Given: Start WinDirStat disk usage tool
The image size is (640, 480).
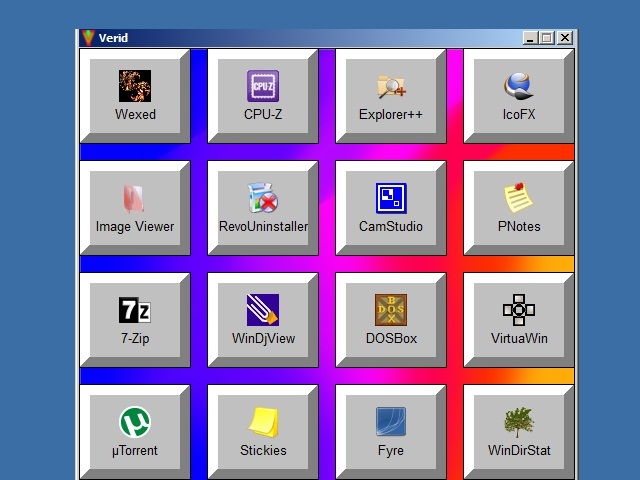Looking at the screenshot, I should pos(519,432).
